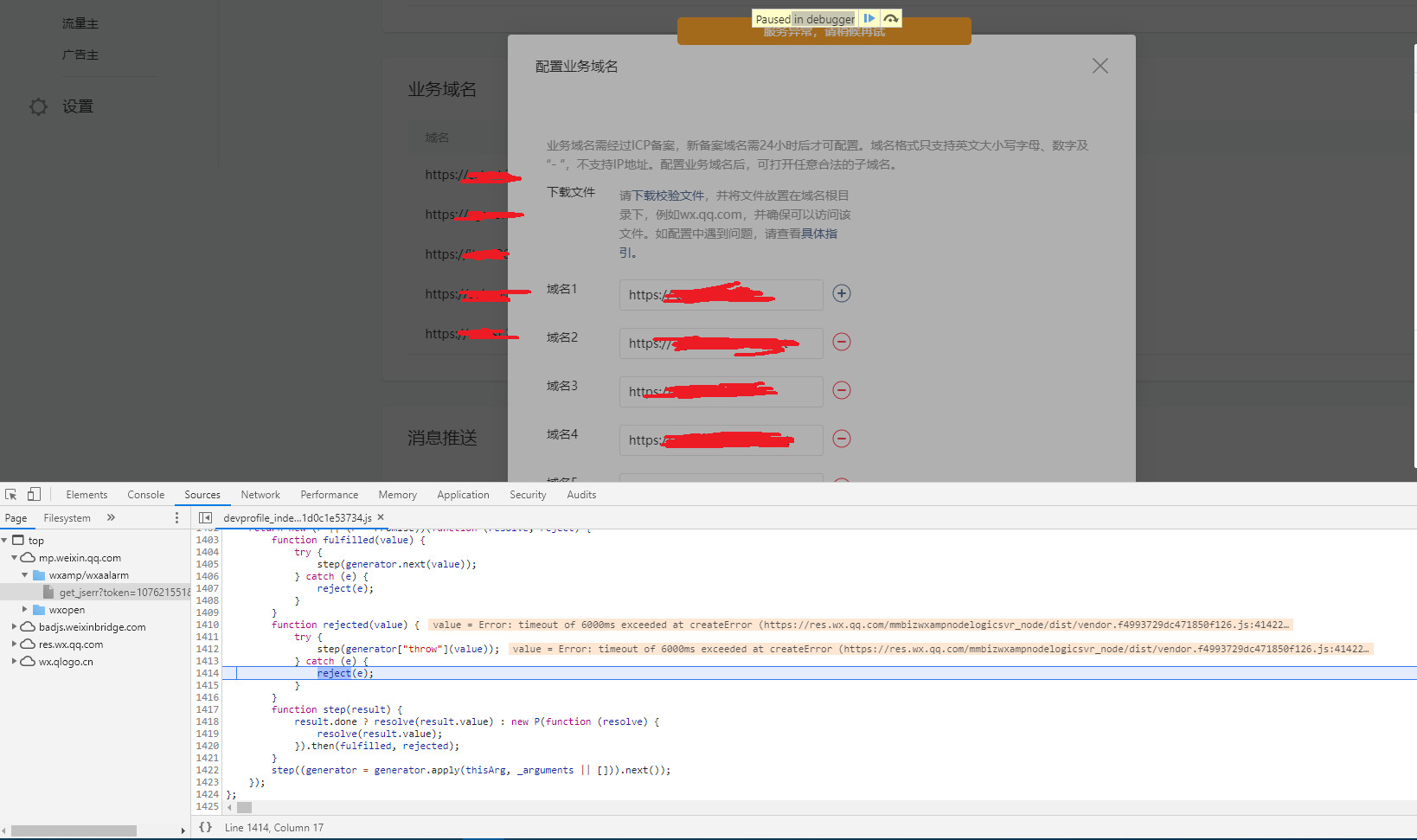Screen dimensions: 1417x840
Task: Open the Network tab
Action: pyautogui.click(x=260, y=495)
